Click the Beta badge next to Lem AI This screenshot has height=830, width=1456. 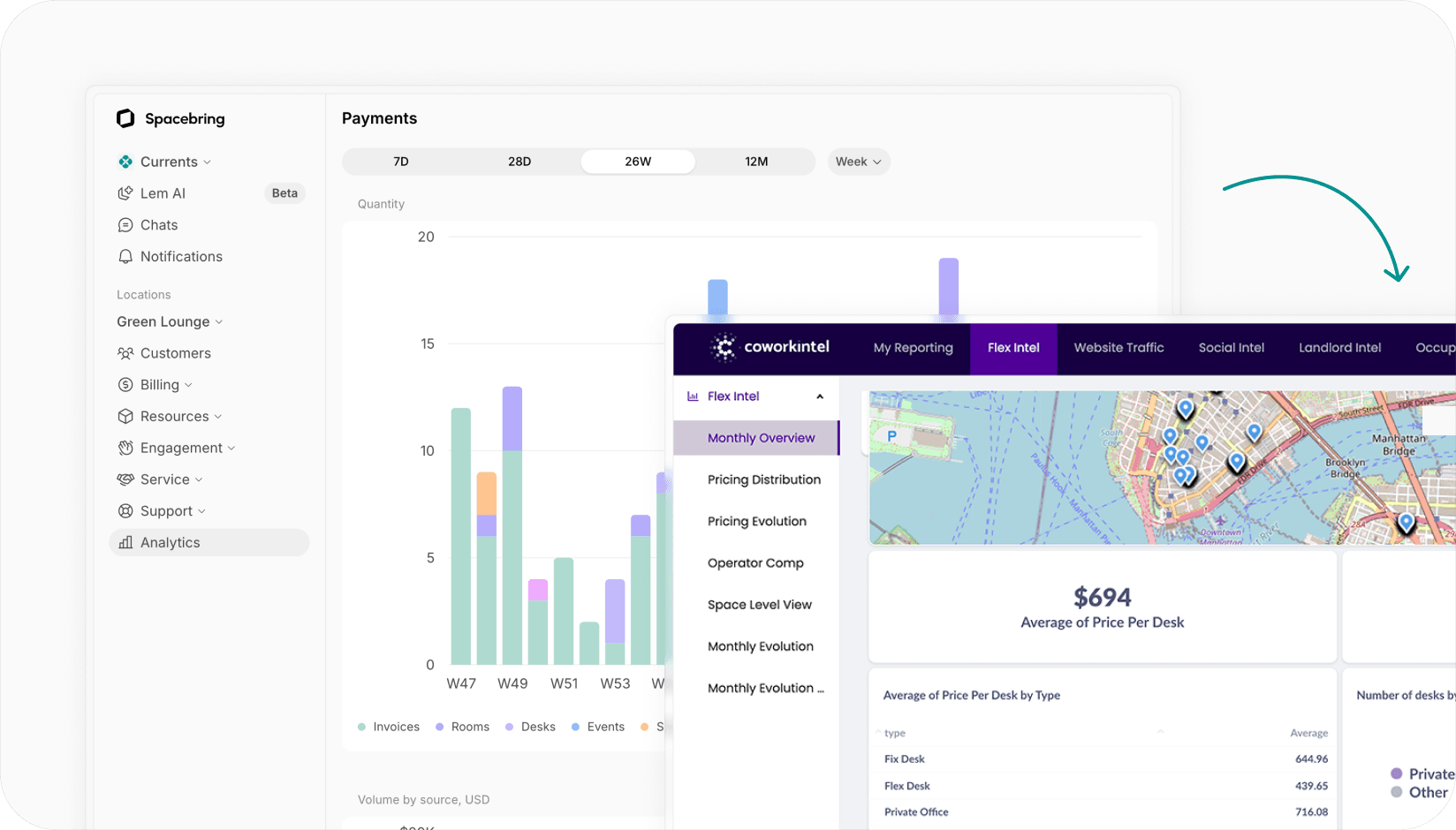click(284, 193)
